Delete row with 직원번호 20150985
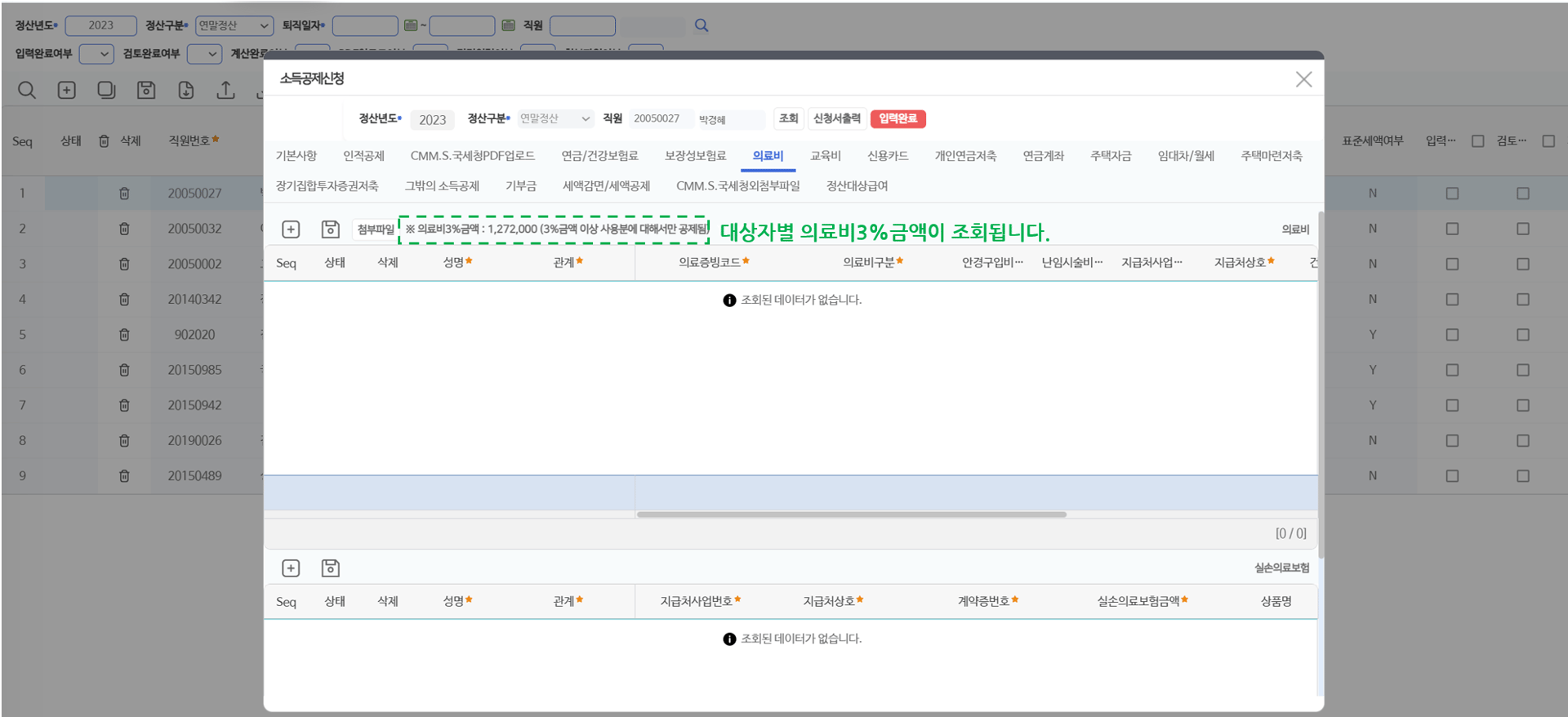This screenshot has width=1568, height=717. (124, 370)
